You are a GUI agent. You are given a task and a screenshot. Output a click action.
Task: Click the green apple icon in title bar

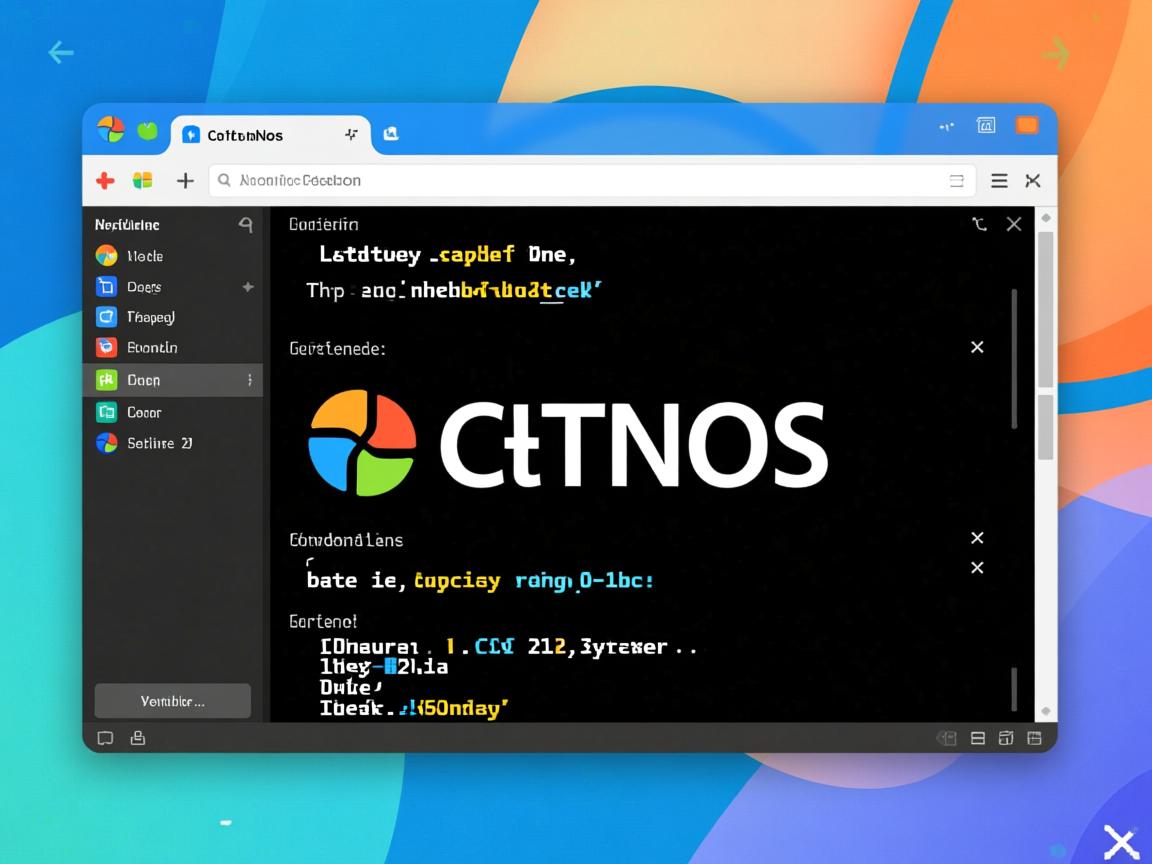pos(147,130)
